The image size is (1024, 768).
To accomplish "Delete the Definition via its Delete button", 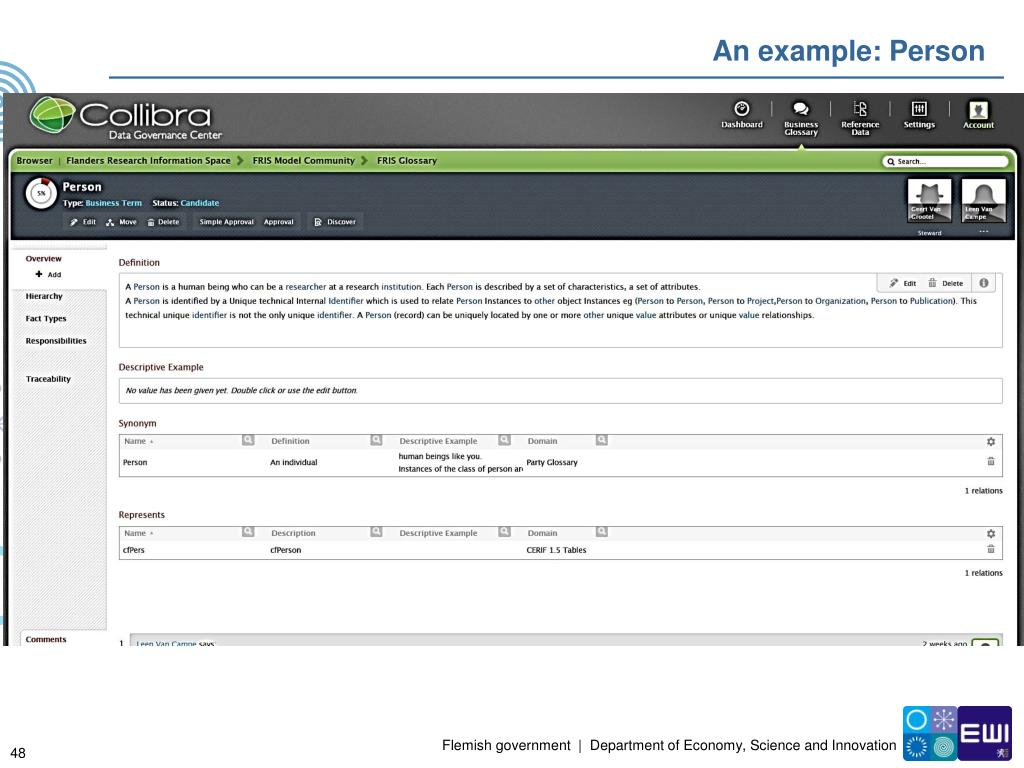I will (946, 283).
